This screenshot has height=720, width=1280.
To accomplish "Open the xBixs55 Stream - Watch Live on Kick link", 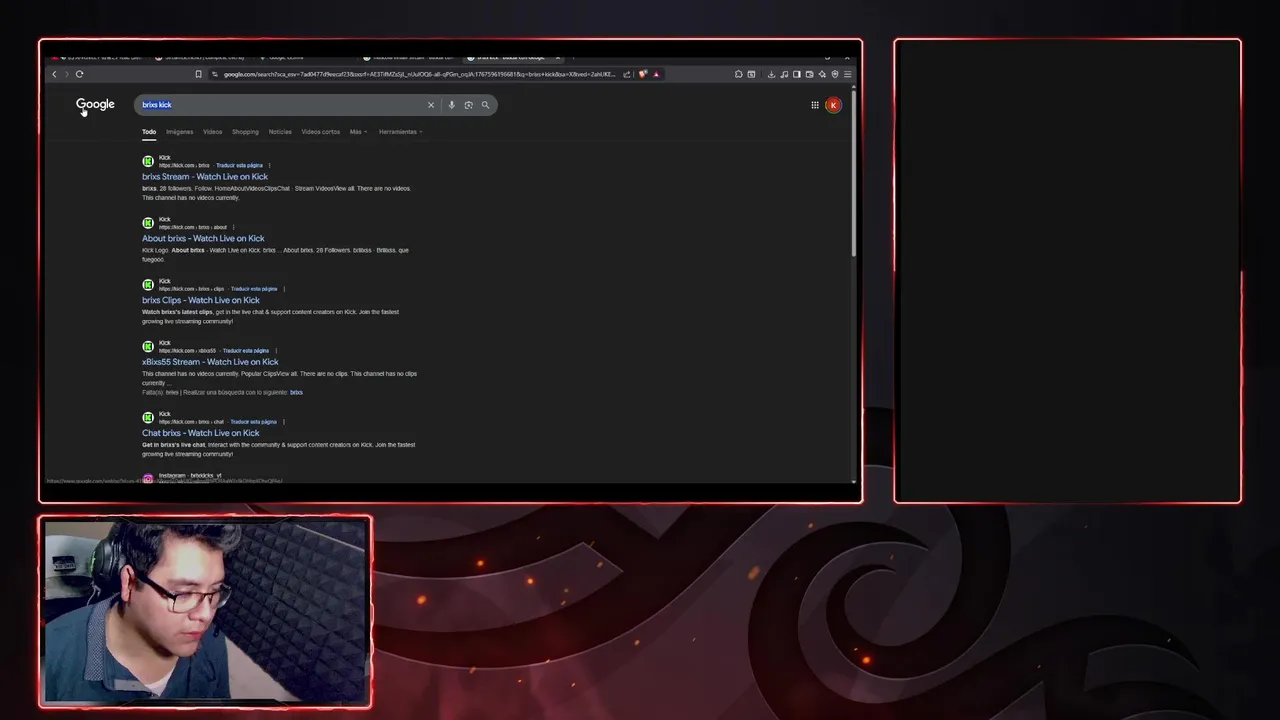I will pos(210,362).
